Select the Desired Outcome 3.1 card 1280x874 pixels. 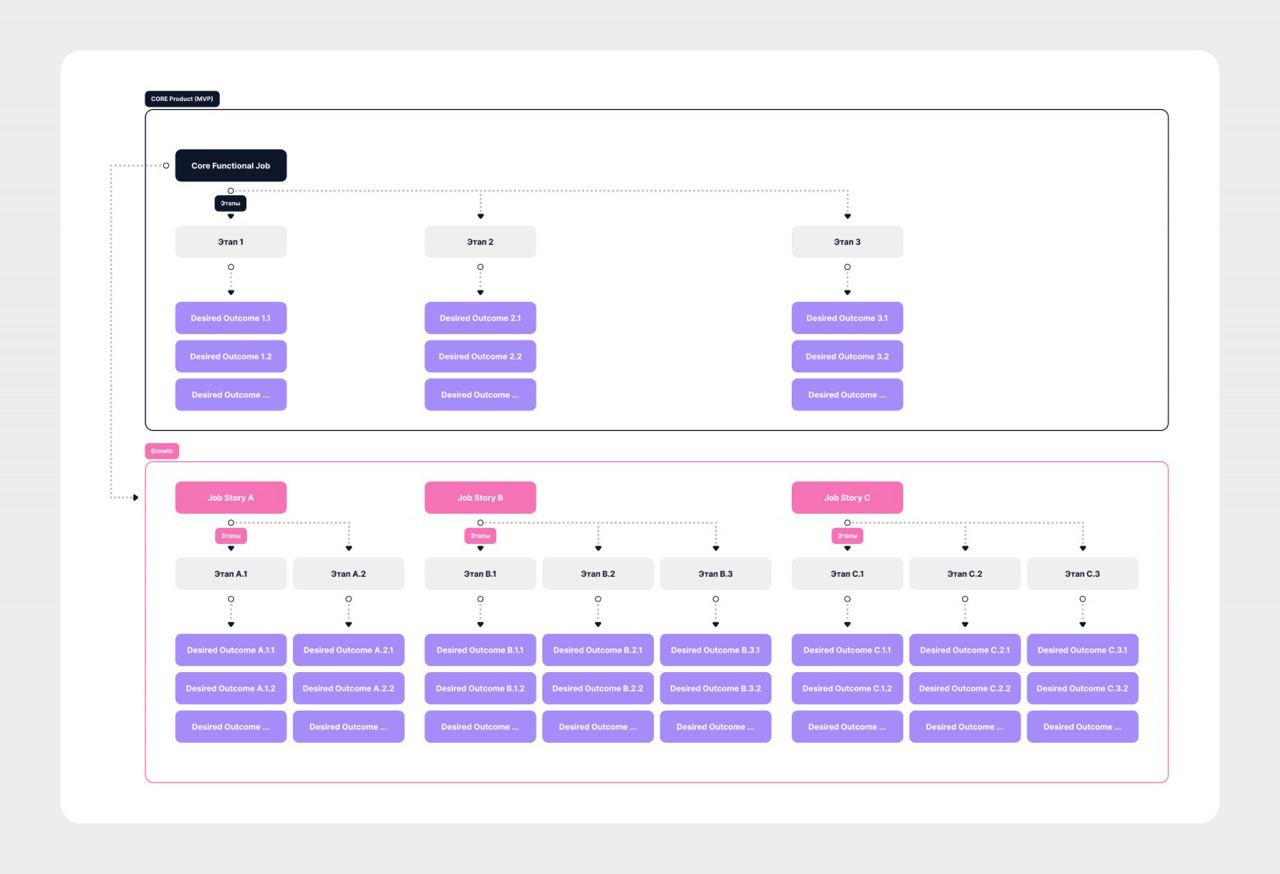click(847, 318)
